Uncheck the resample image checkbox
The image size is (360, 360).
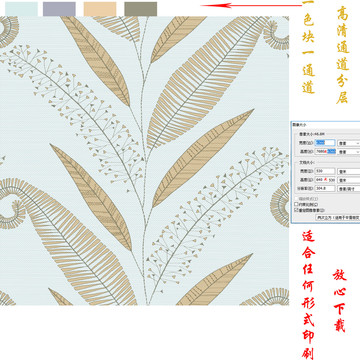[296, 210]
